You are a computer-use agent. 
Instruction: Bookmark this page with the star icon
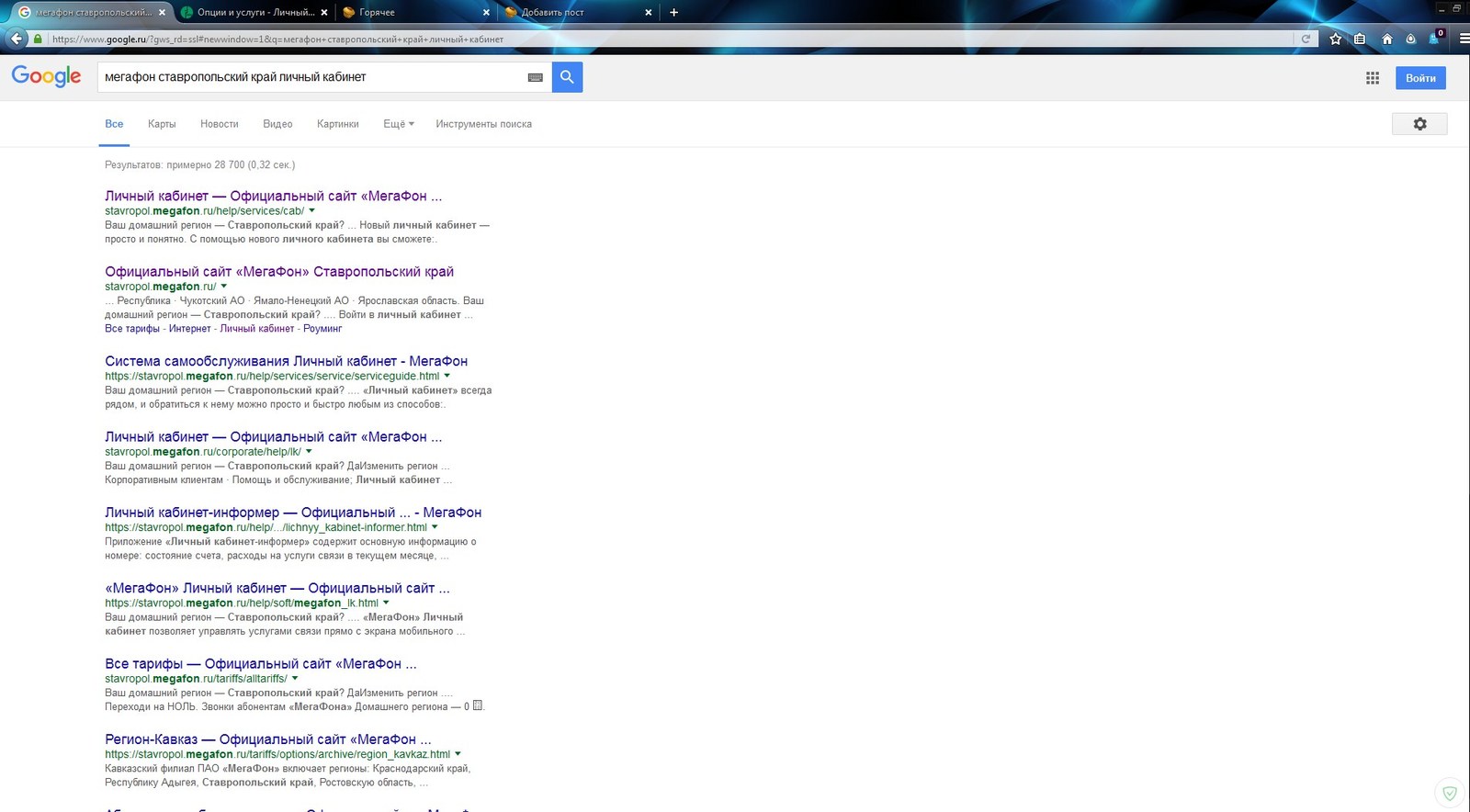coord(1336,39)
